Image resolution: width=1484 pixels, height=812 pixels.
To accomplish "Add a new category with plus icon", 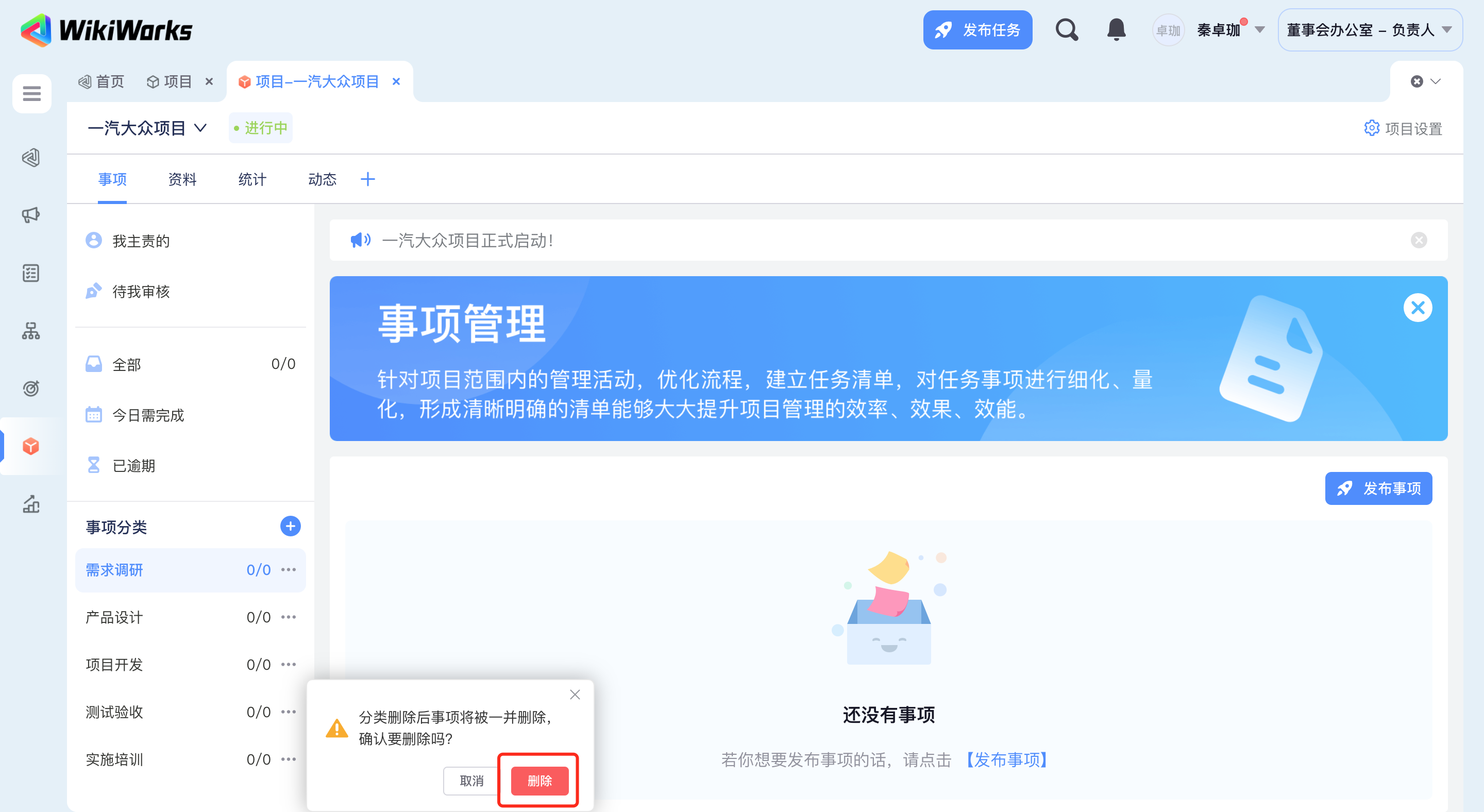I will click(290, 526).
